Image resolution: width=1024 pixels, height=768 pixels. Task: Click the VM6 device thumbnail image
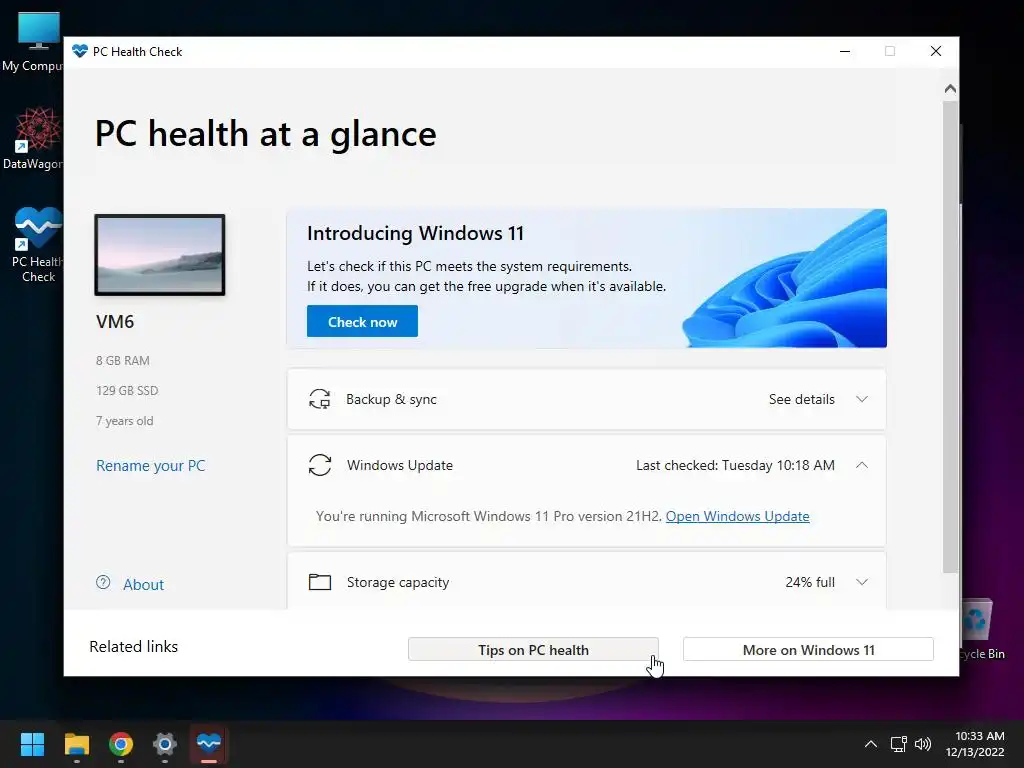160,255
